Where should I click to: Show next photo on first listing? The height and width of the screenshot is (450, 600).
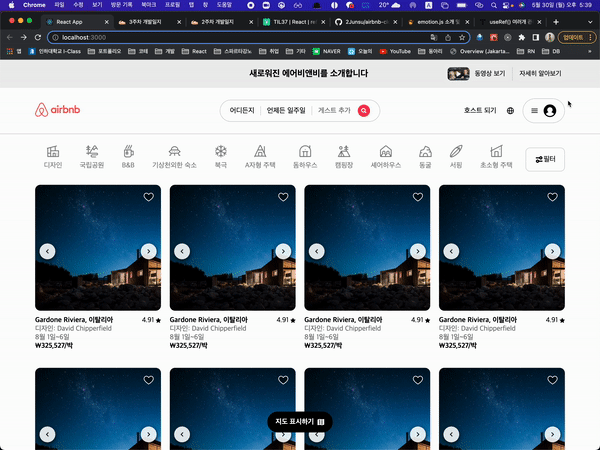pos(148,251)
